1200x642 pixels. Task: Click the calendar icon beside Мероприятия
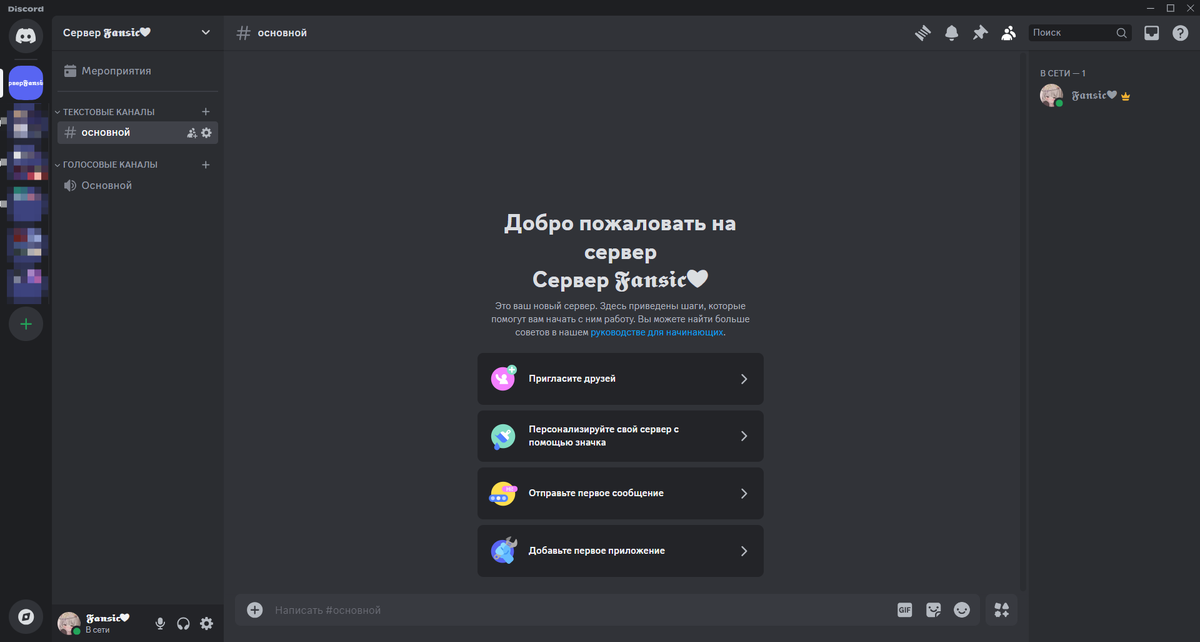coord(70,71)
